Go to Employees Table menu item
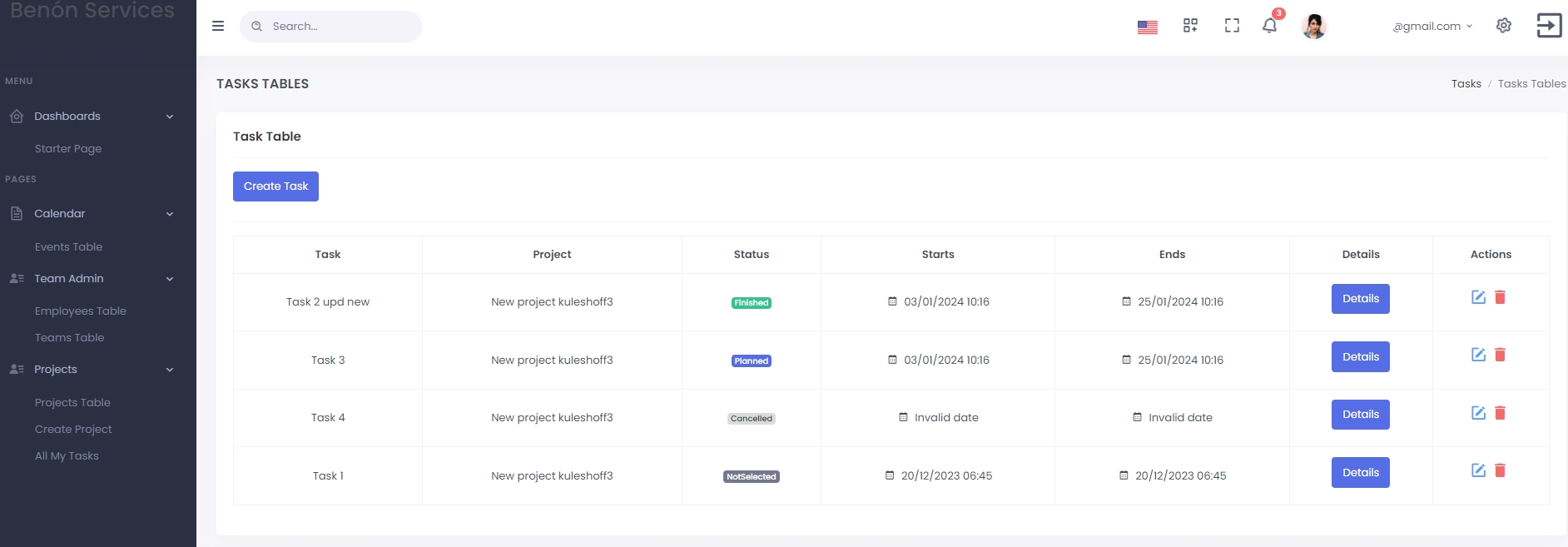Screen dimensions: 1568x547 pos(81,311)
